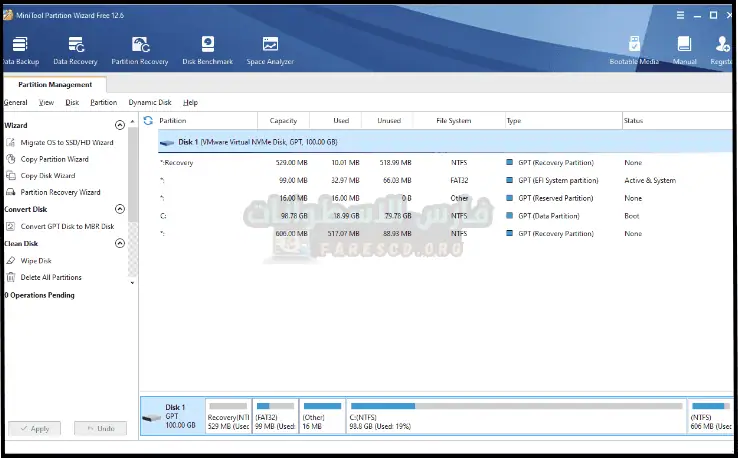Collapse the Clean Disk section

(x=120, y=243)
